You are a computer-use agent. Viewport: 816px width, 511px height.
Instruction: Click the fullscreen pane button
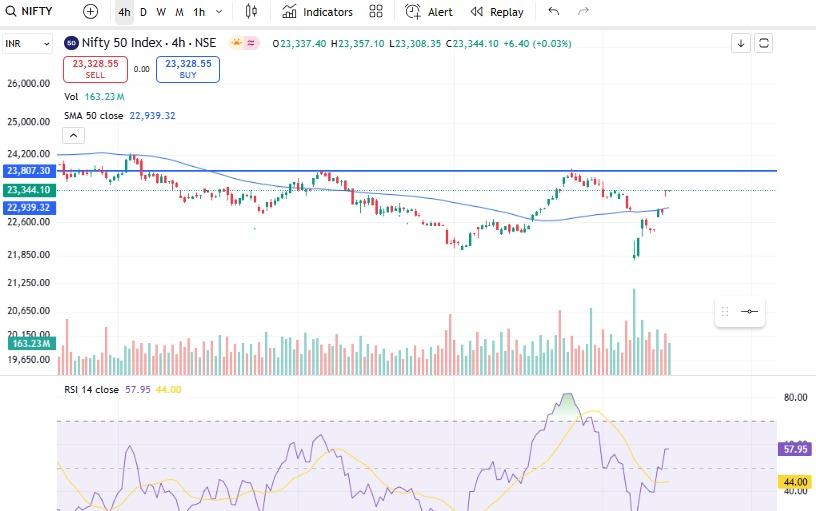click(x=763, y=43)
